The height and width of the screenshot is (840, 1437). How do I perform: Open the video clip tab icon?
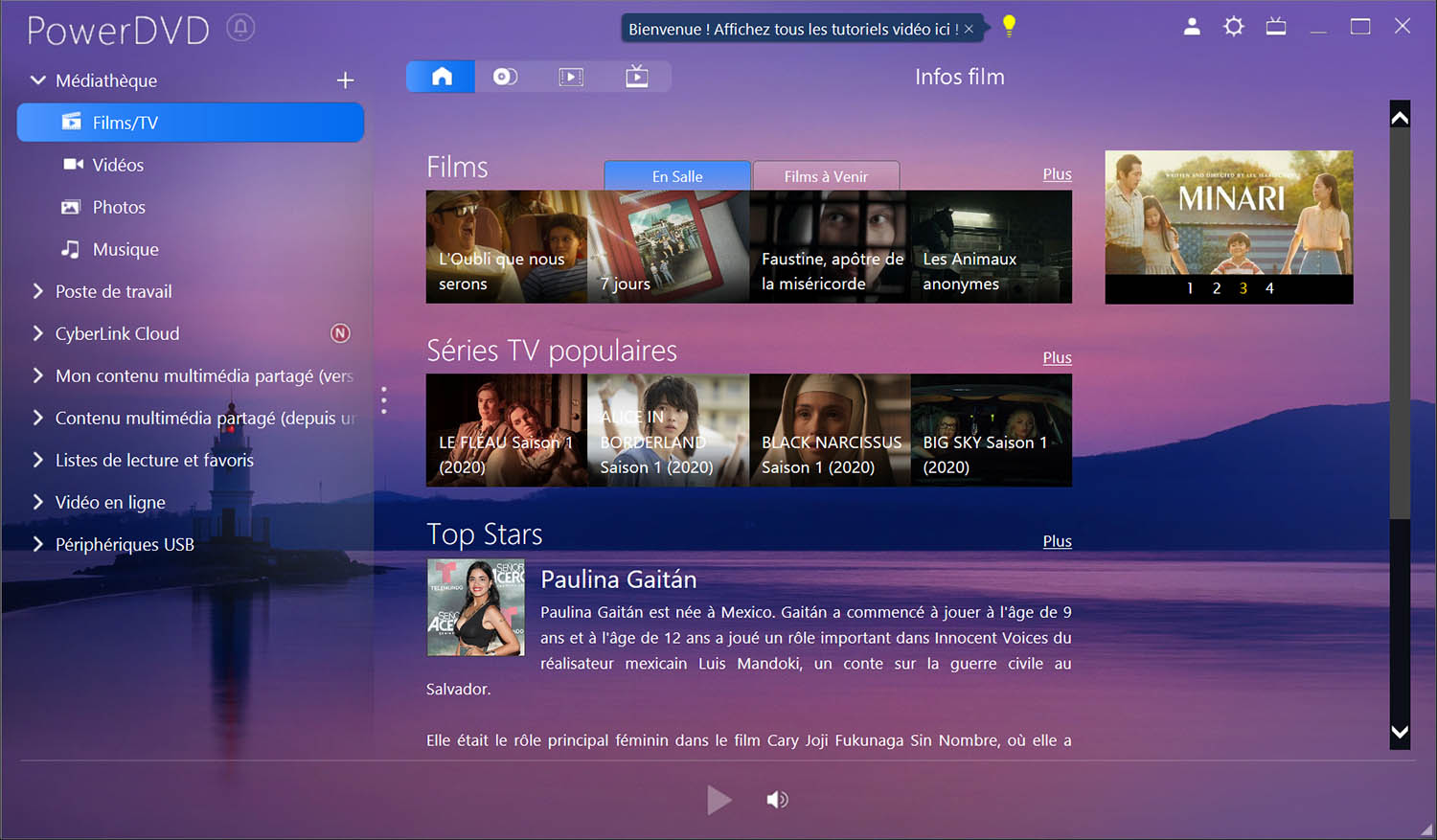571,77
